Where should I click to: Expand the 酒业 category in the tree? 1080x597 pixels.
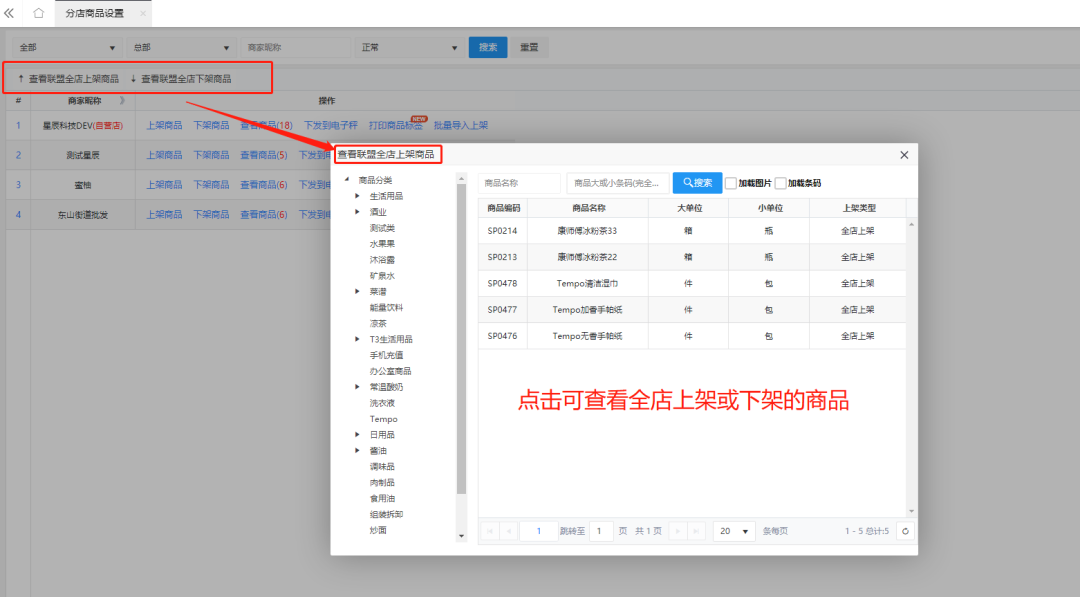click(358, 212)
